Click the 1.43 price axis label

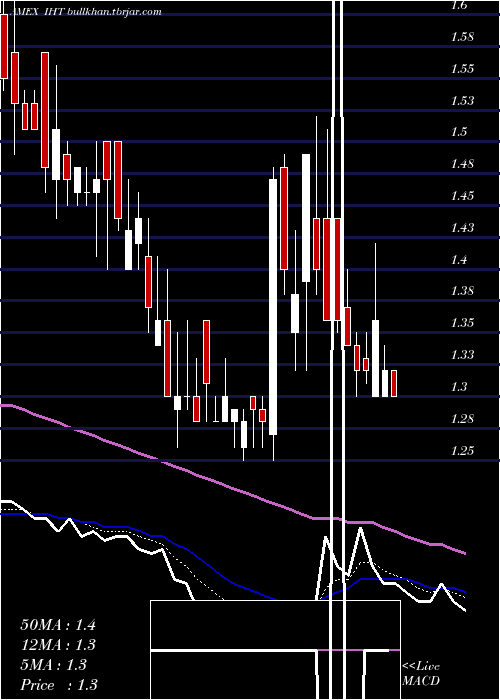point(463,228)
